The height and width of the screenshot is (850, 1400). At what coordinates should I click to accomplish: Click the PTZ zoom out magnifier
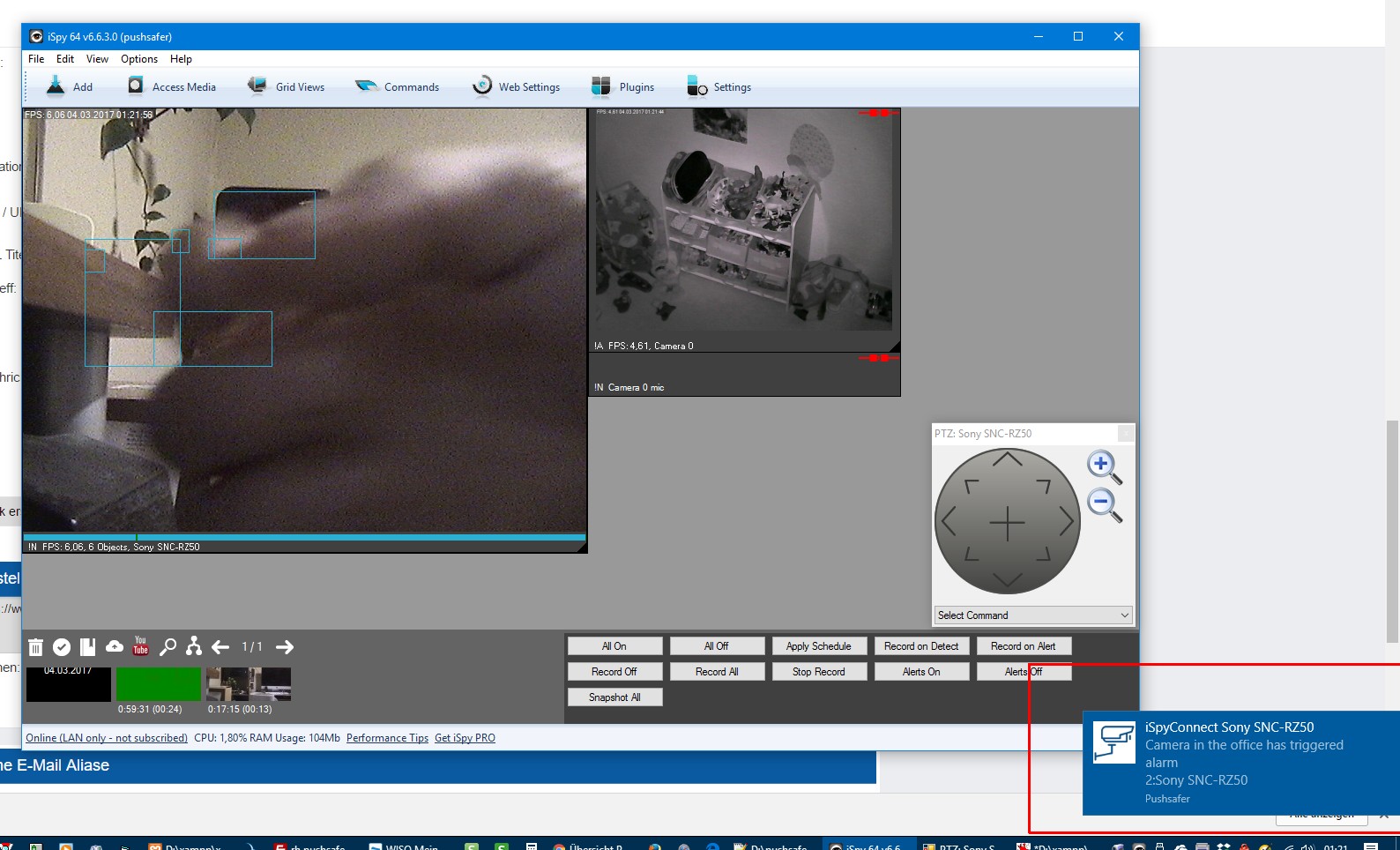tap(1104, 506)
